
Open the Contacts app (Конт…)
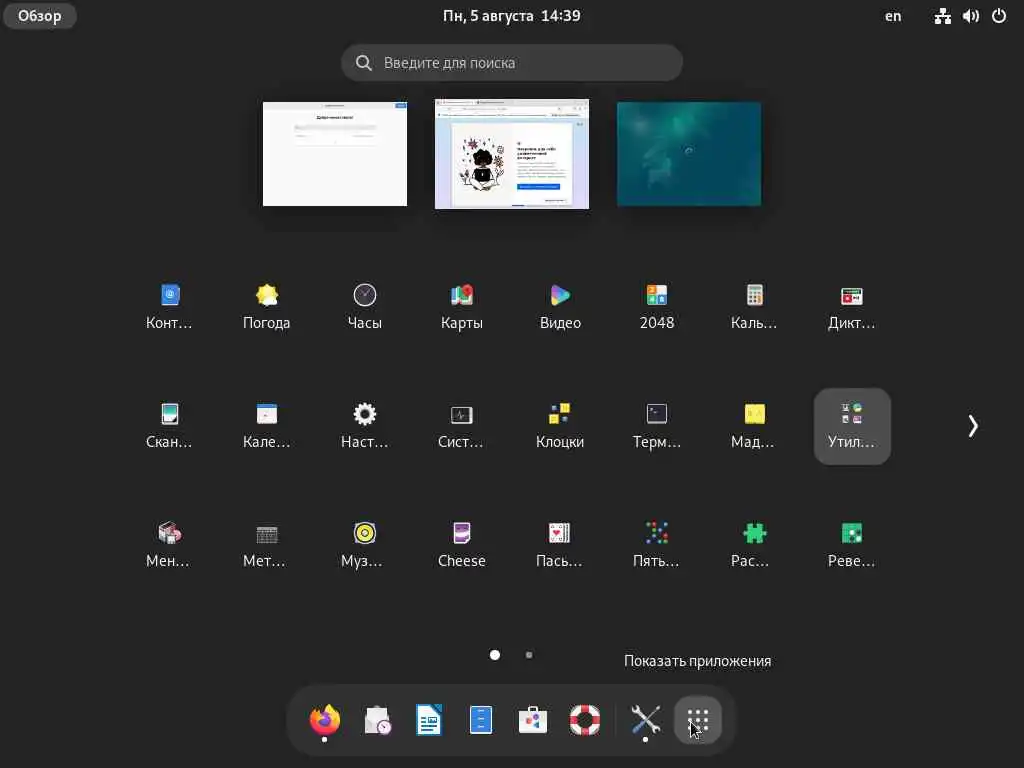point(169,306)
